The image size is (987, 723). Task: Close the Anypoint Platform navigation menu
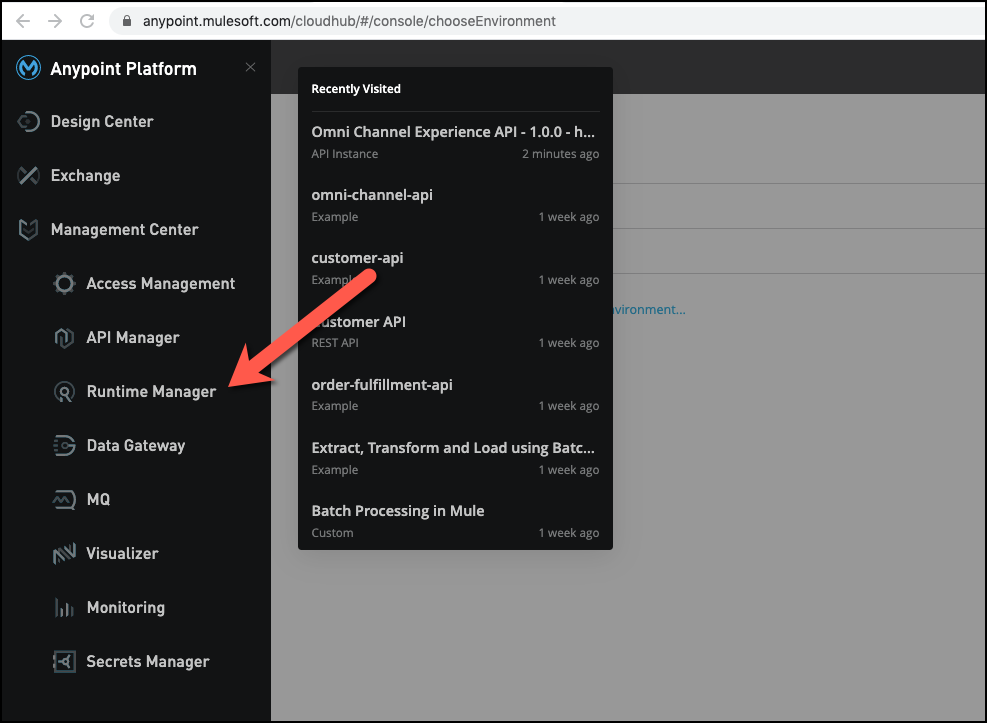tap(251, 67)
